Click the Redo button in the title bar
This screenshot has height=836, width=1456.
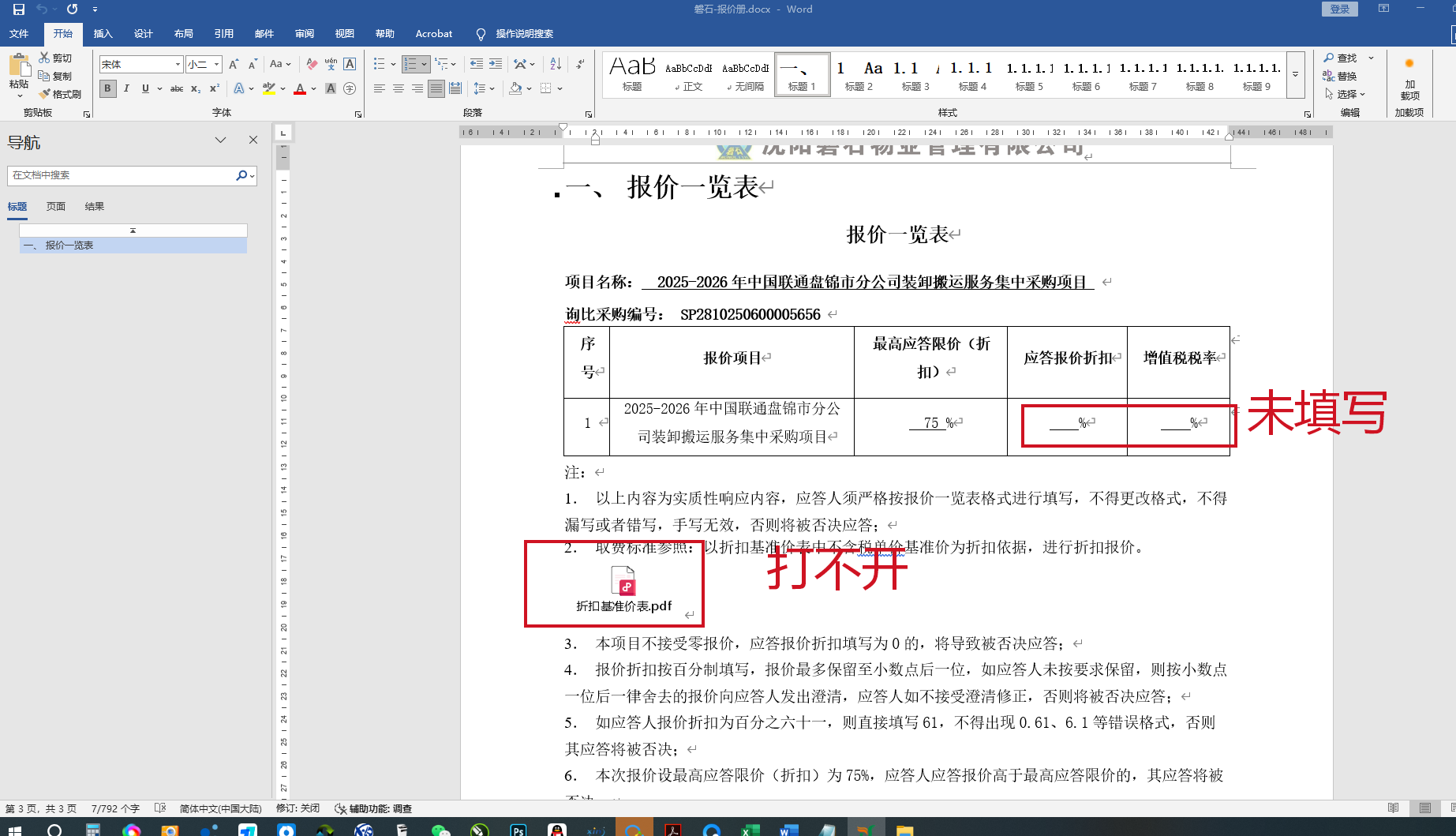click(x=72, y=9)
